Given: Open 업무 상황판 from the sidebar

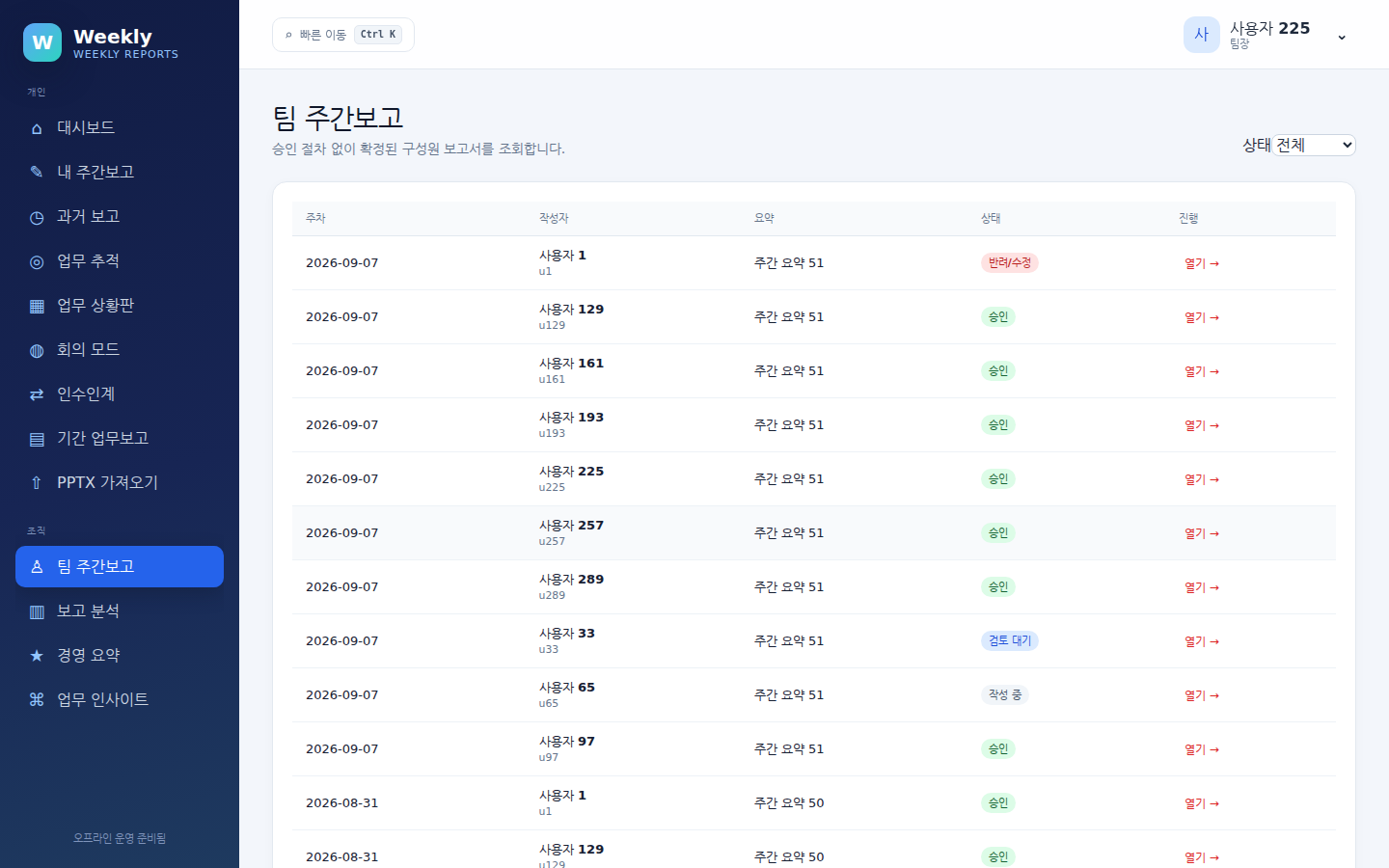Looking at the screenshot, I should [x=120, y=305].
